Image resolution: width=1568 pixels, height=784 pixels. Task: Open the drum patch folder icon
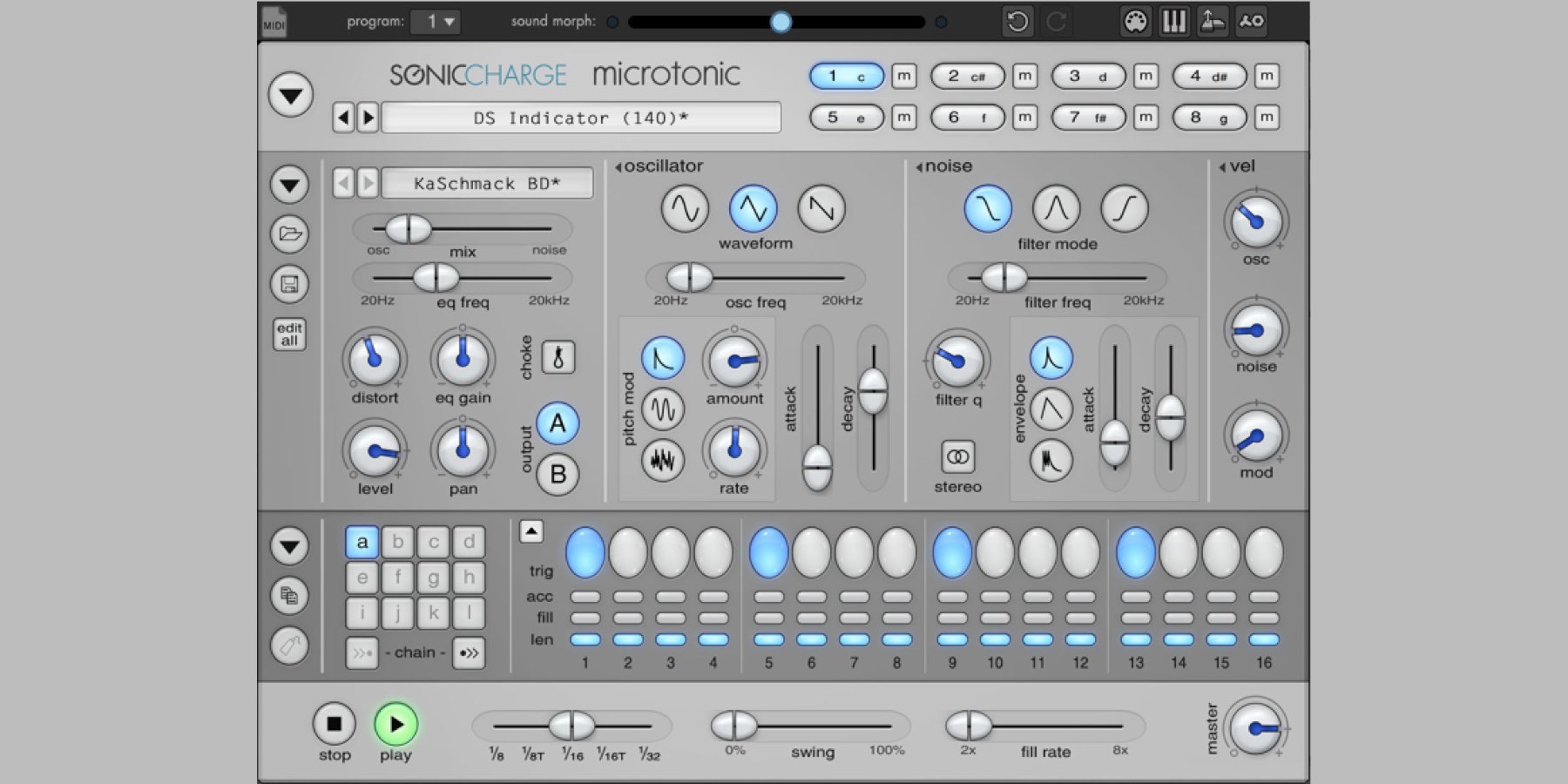[289, 233]
